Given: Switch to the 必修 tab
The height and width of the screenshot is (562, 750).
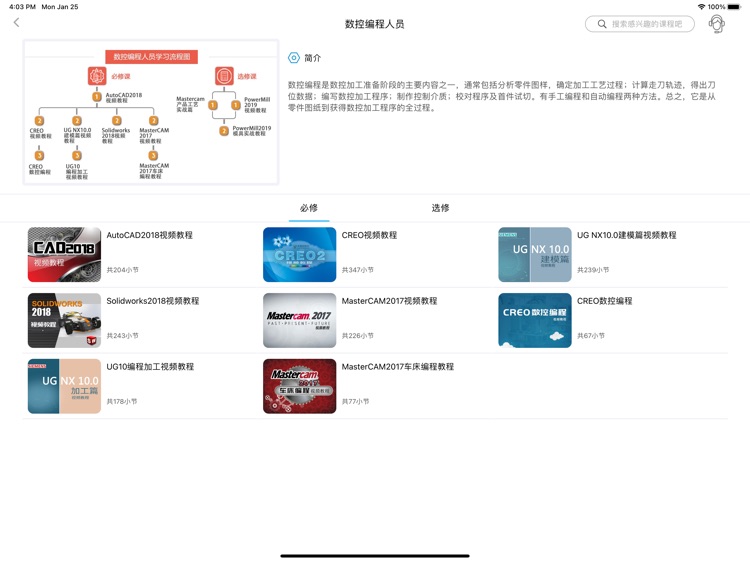Looking at the screenshot, I should (309, 208).
